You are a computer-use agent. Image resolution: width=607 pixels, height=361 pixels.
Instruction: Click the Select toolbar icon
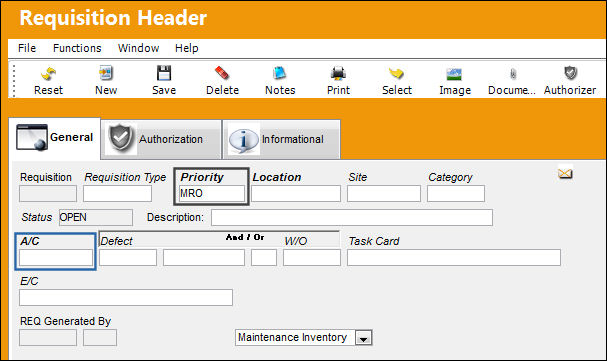point(396,74)
